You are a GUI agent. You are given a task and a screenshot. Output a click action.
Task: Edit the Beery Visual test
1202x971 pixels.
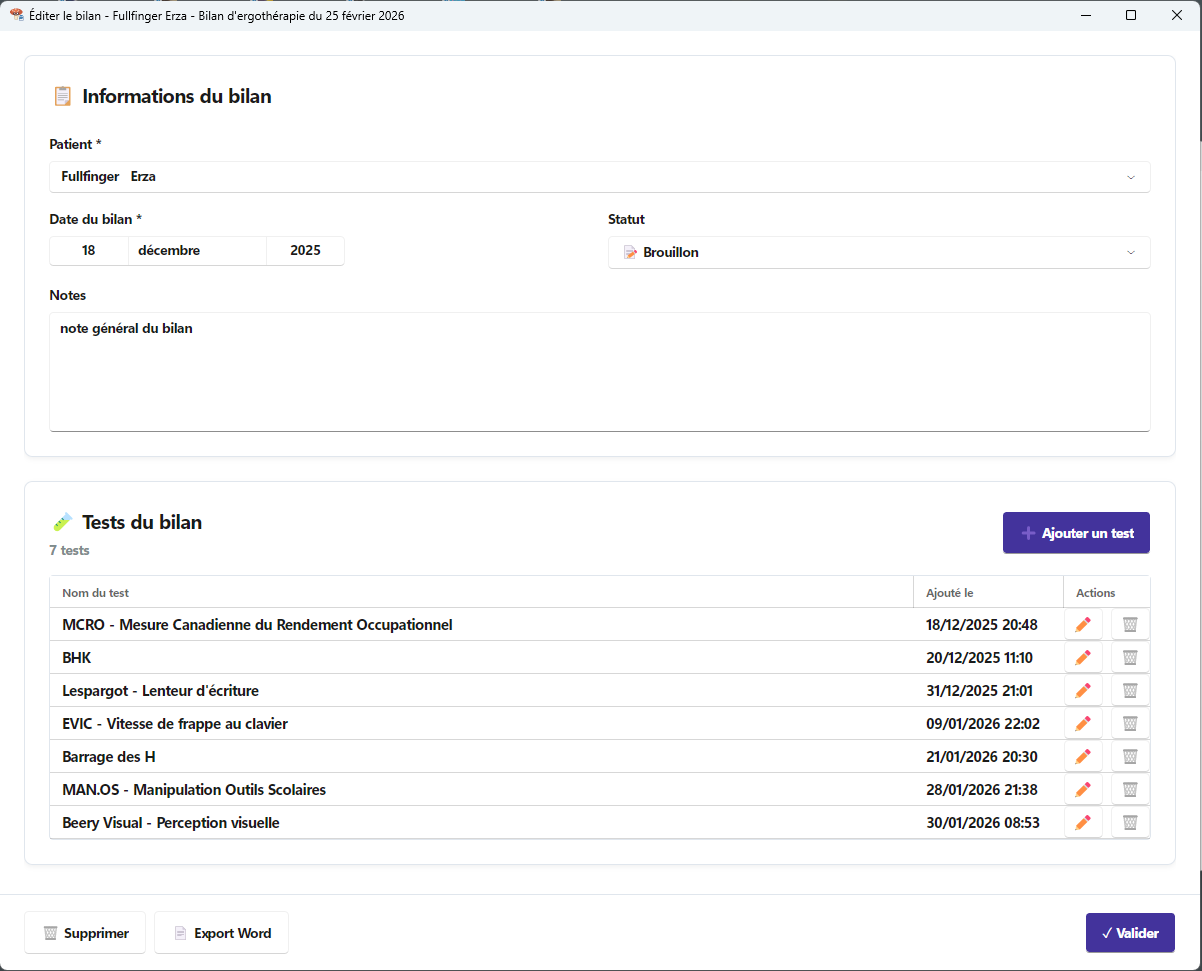tap(1083, 823)
